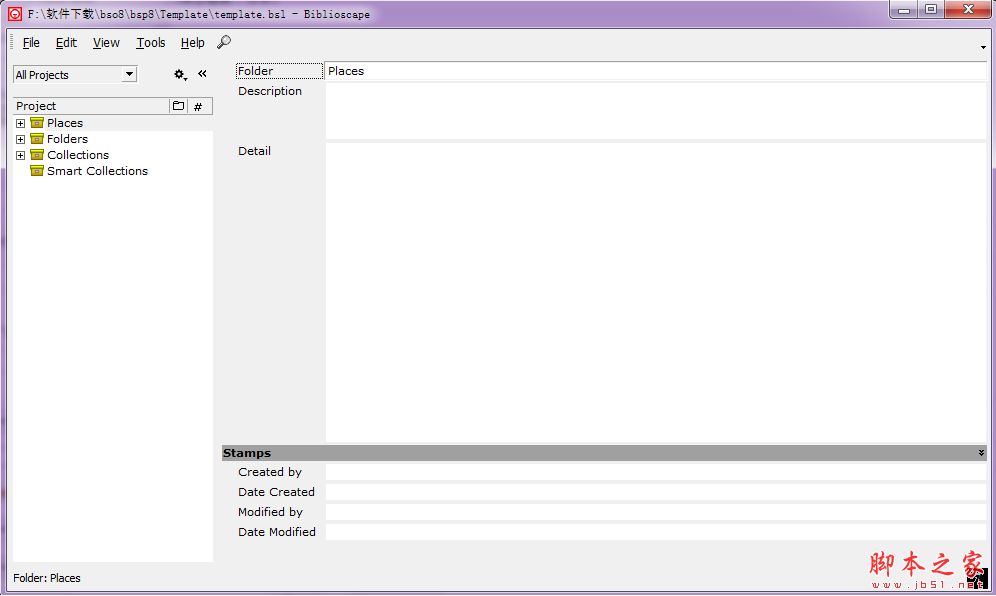Select the Folders item

pos(67,139)
